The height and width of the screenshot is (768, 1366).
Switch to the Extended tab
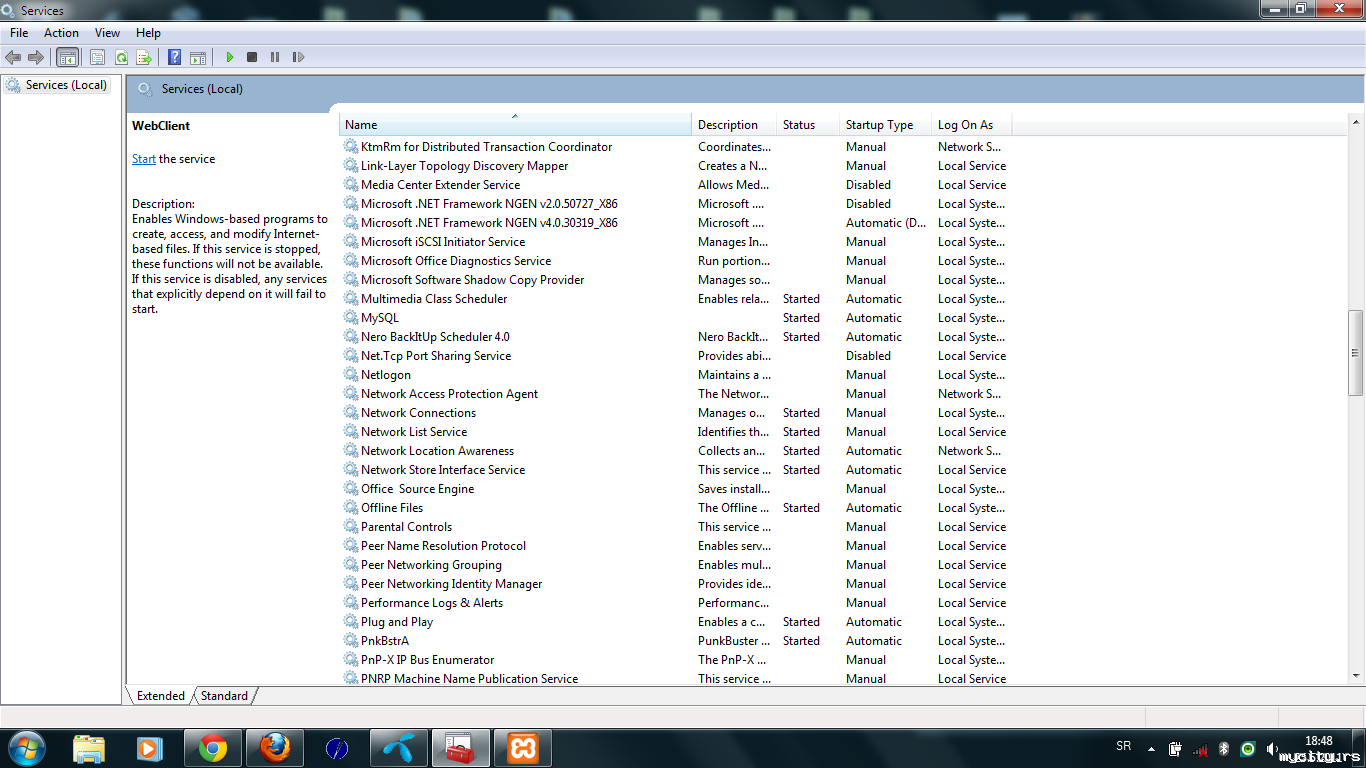tap(160, 696)
